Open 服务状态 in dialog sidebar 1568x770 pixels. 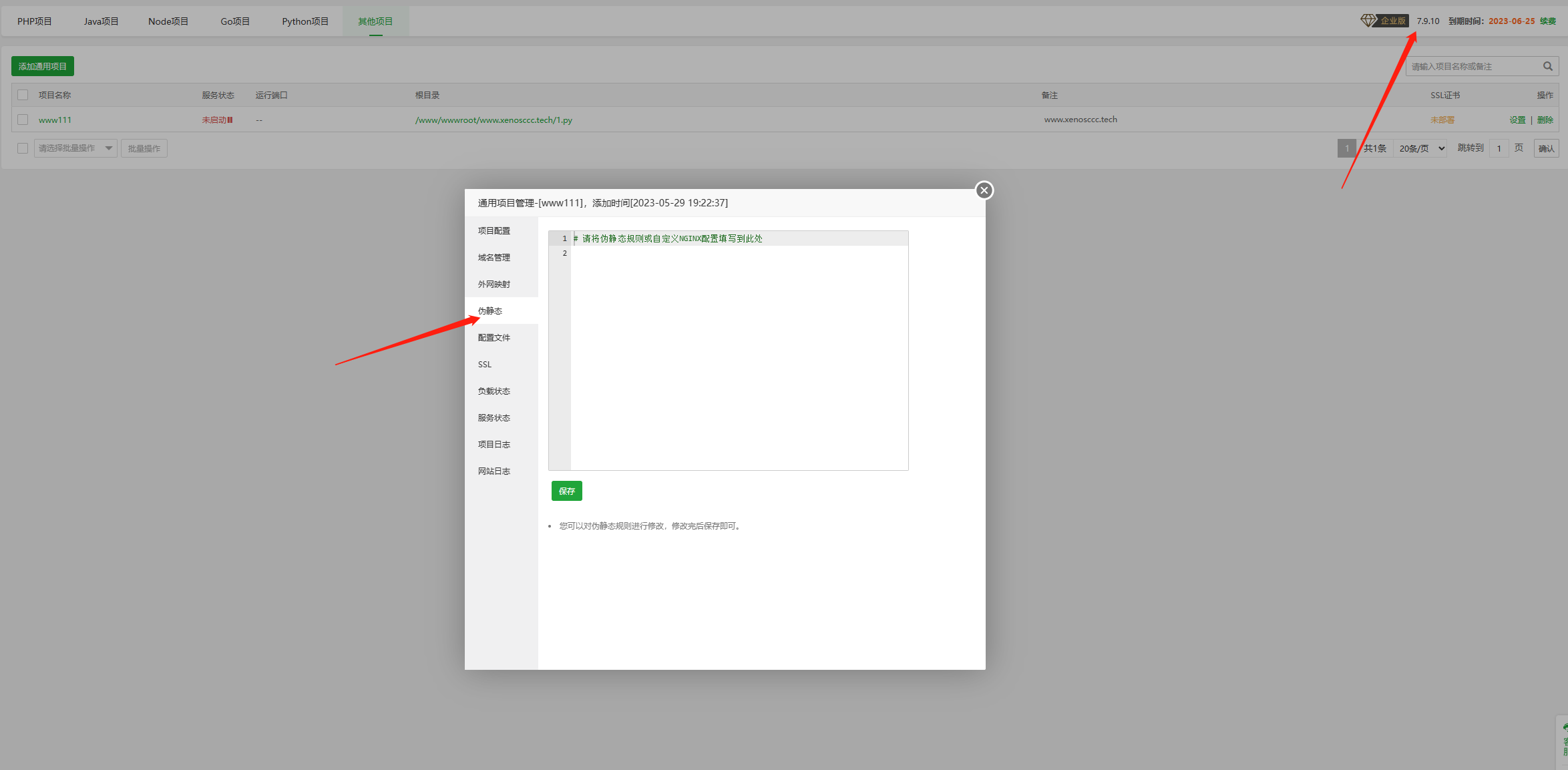click(502, 417)
